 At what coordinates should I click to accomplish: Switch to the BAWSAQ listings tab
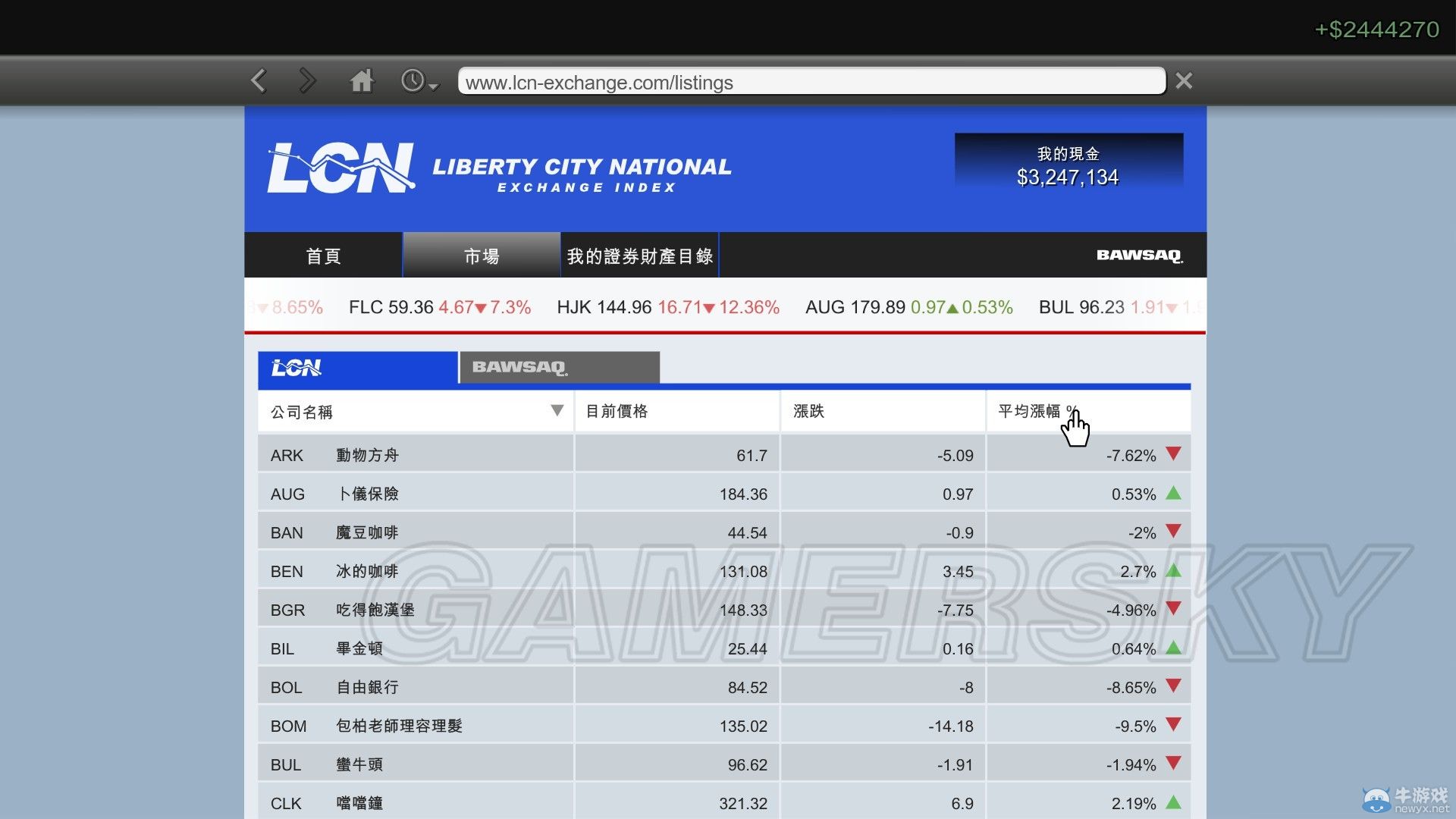560,367
